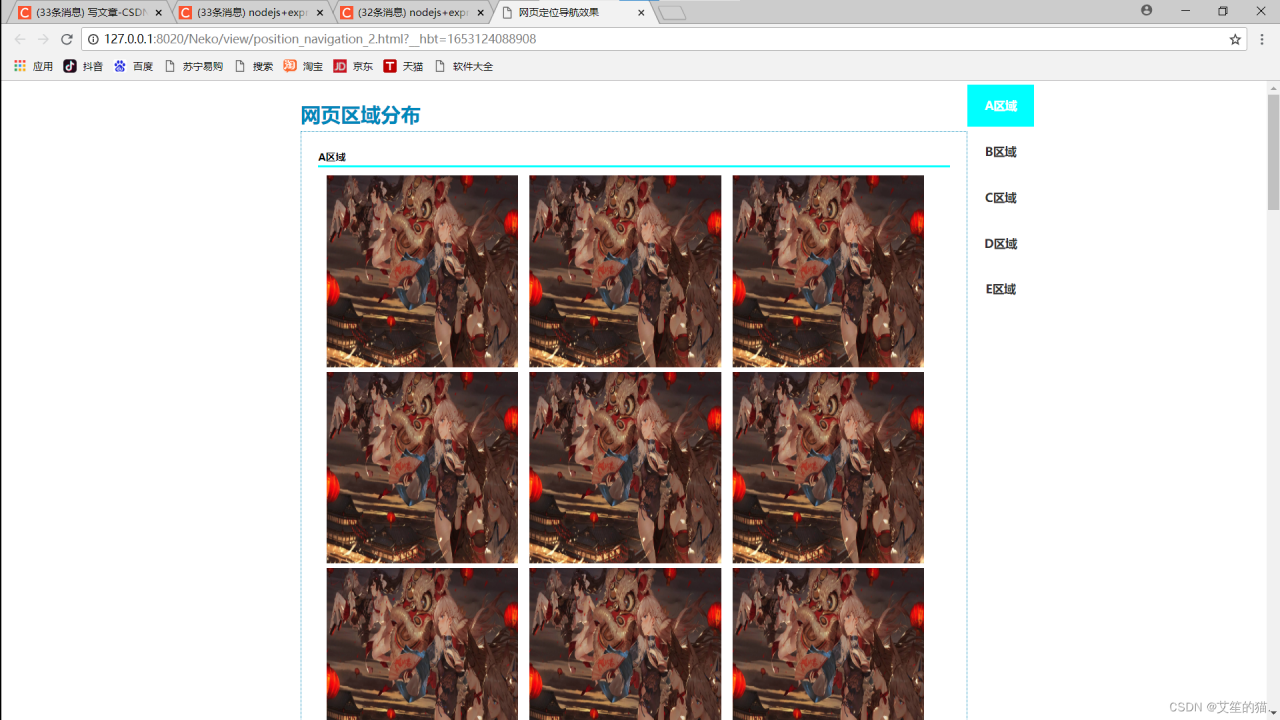The width and height of the screenshot is (1280, 720).
Task: Open a new browser tab
Action: pyautogui.click(x=673, y=12)
